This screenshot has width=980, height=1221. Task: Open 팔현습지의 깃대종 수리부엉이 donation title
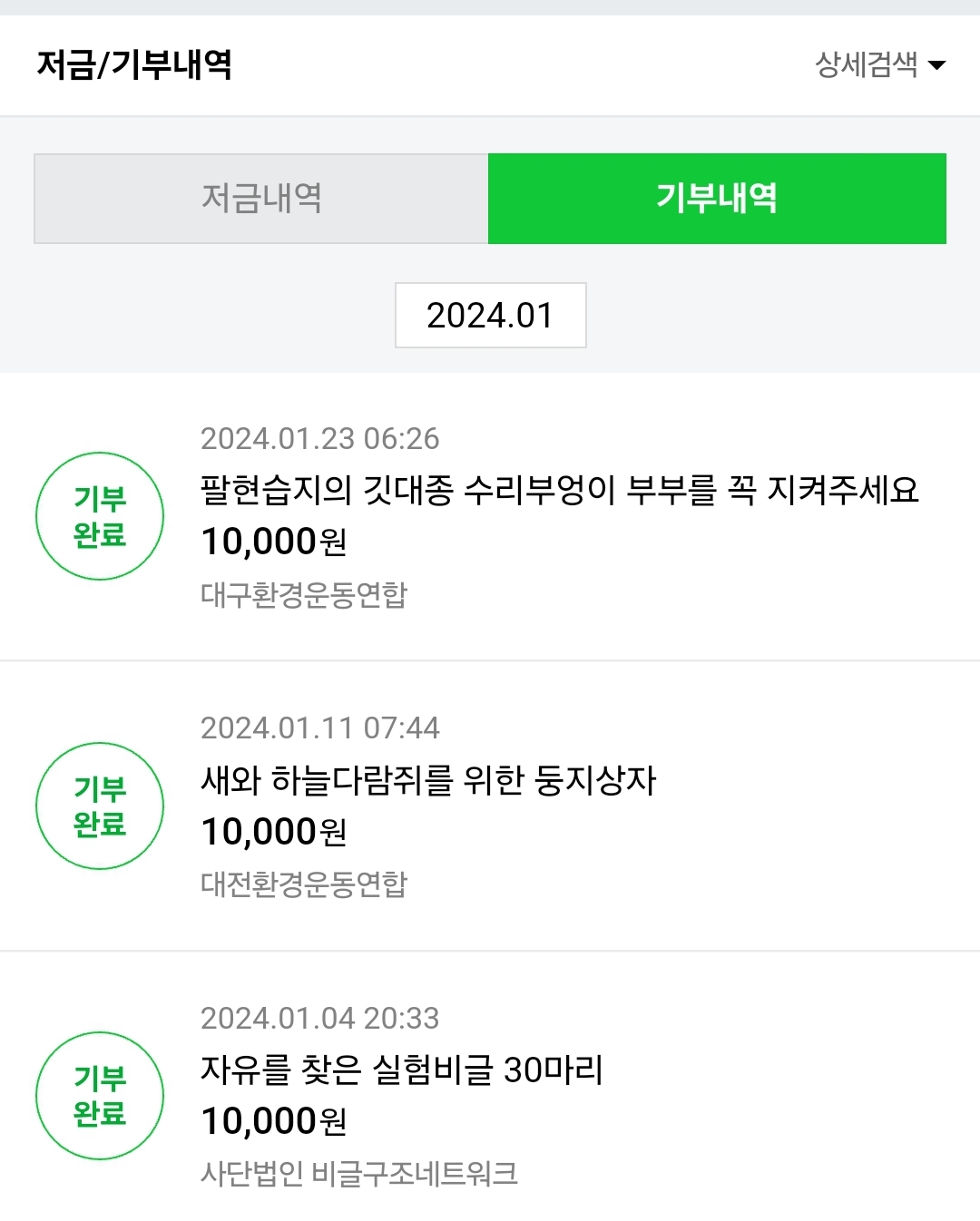click(559, 490)
